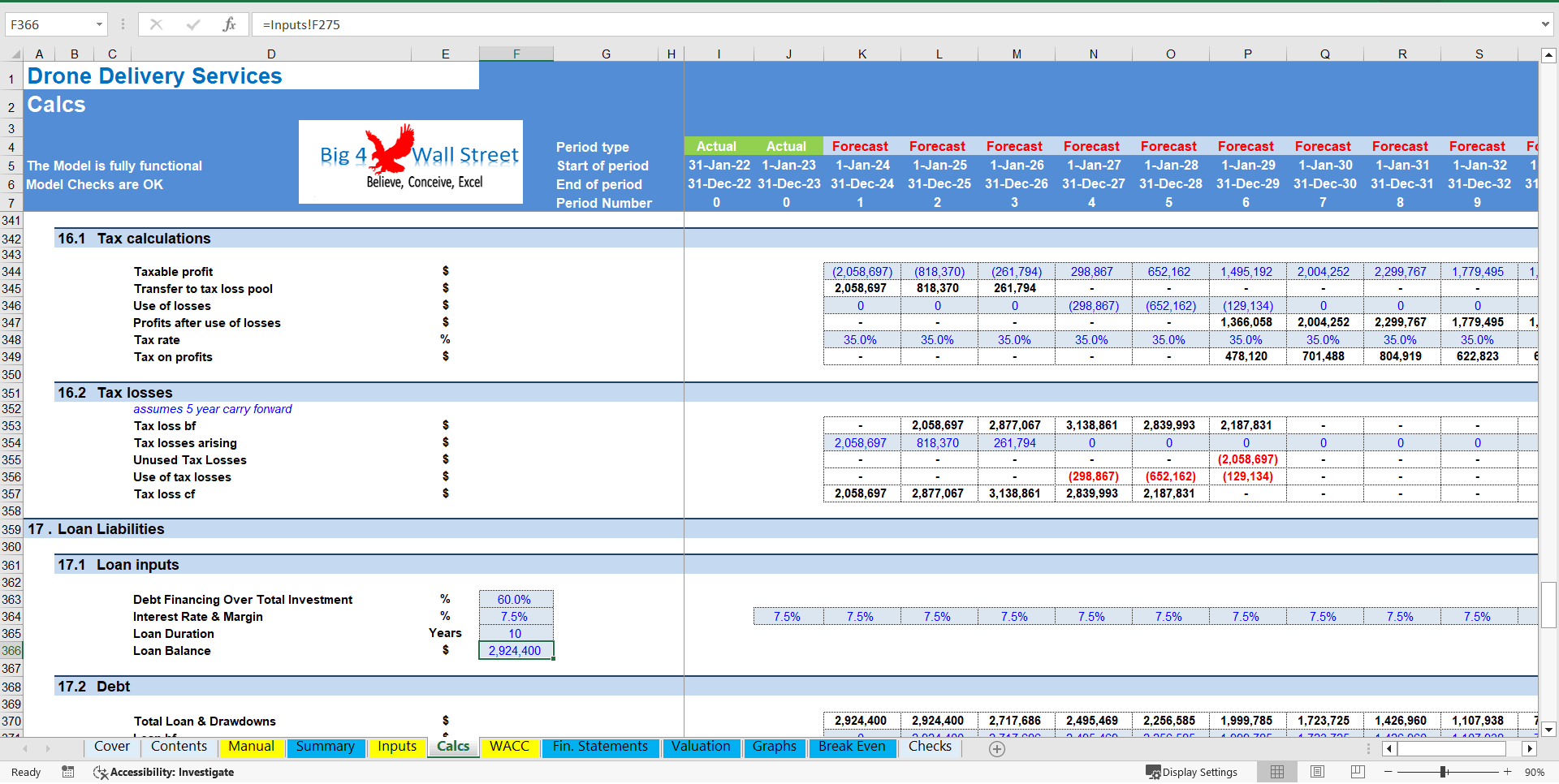Open the Break Even sheet tab
This screenshot has height=784, width=1559.
[852, 747]
